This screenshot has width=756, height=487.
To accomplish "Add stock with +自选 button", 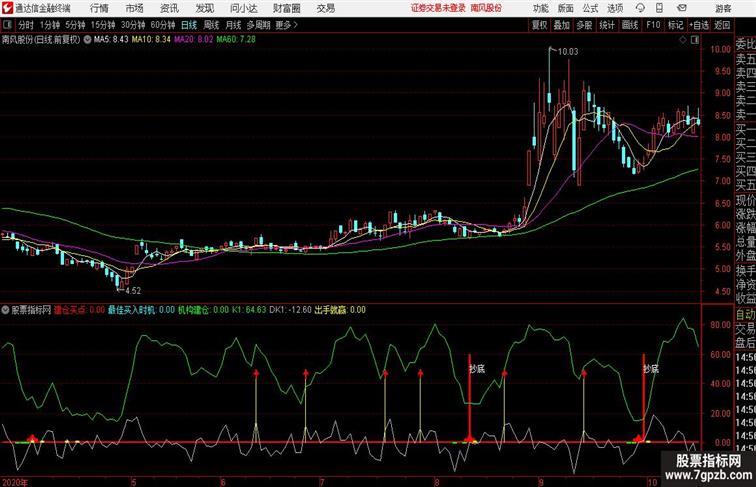I will point(699,25).
